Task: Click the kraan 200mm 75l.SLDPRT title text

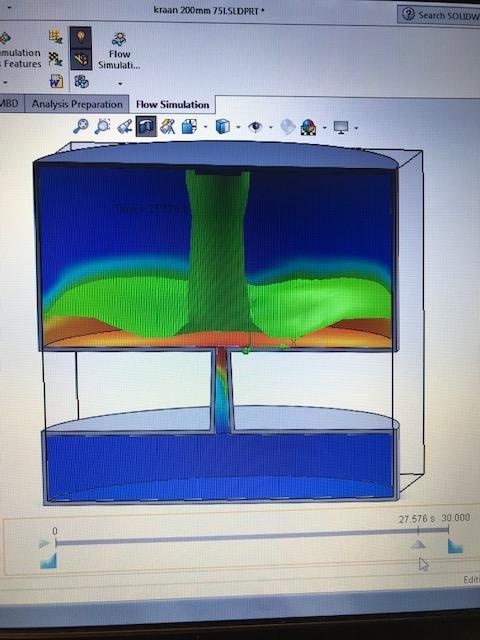Action: pos(209,10)
